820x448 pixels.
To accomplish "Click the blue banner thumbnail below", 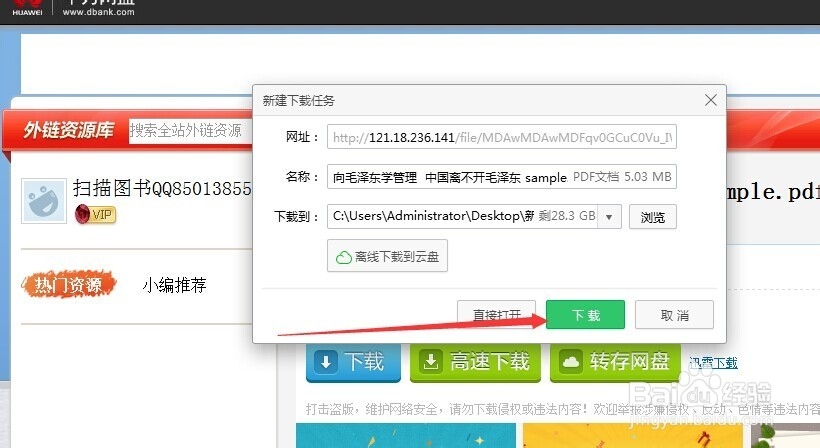I will pyautogui.click(x=406, y=435).
